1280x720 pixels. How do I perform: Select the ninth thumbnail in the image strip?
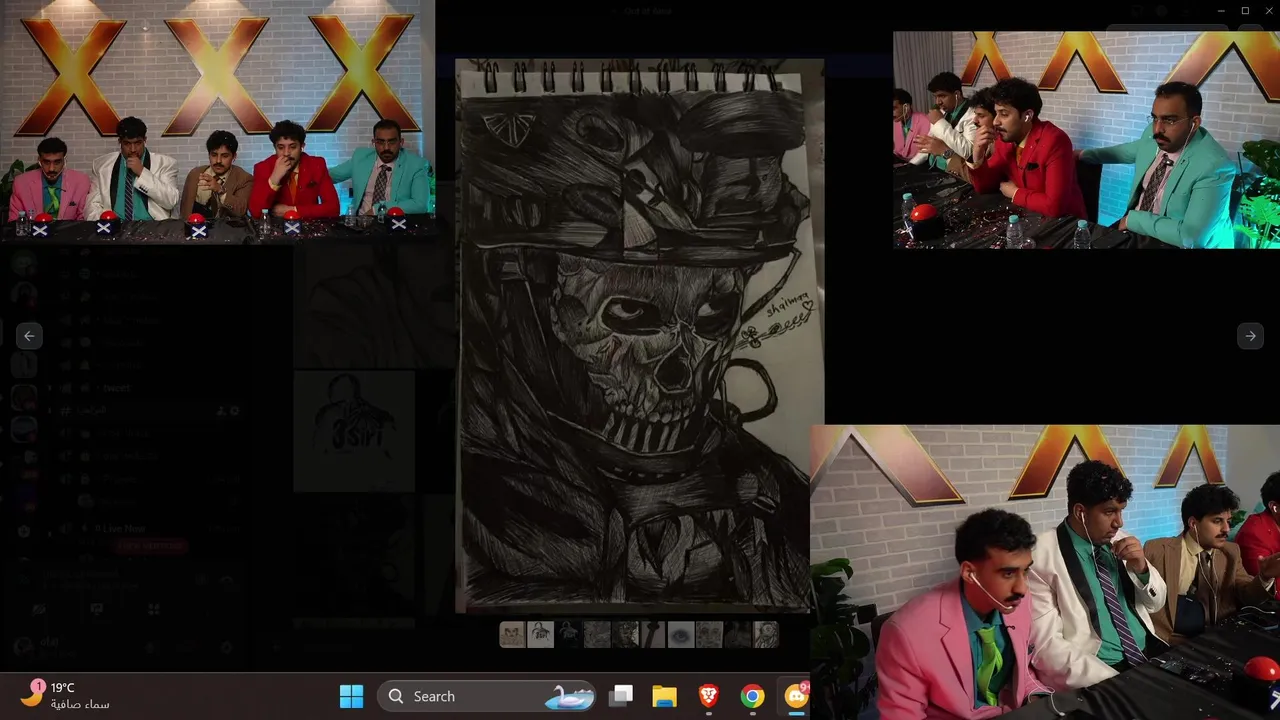[x=738, y=634]
